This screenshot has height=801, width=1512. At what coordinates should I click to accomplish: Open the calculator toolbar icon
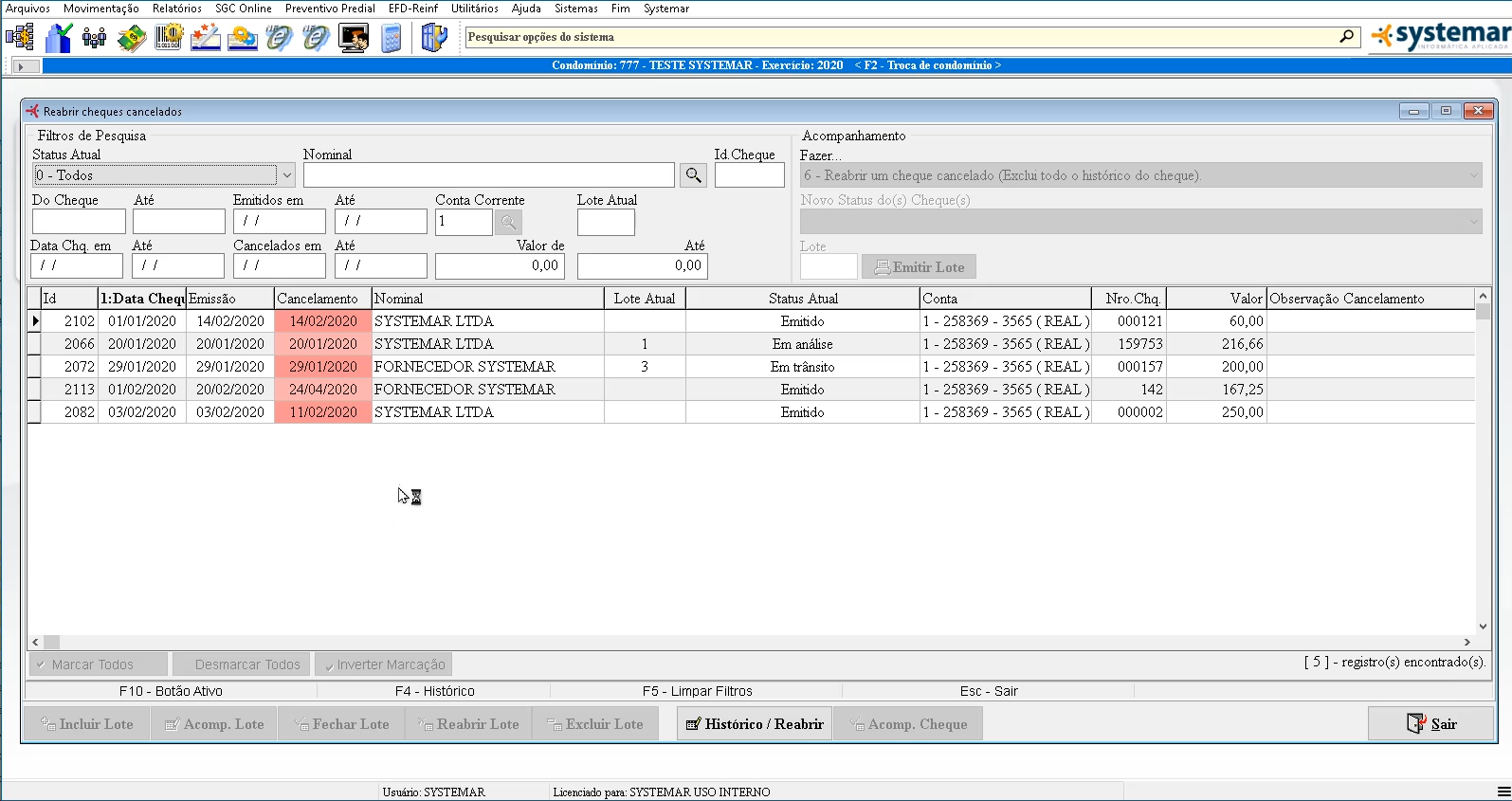click(391, 38)
